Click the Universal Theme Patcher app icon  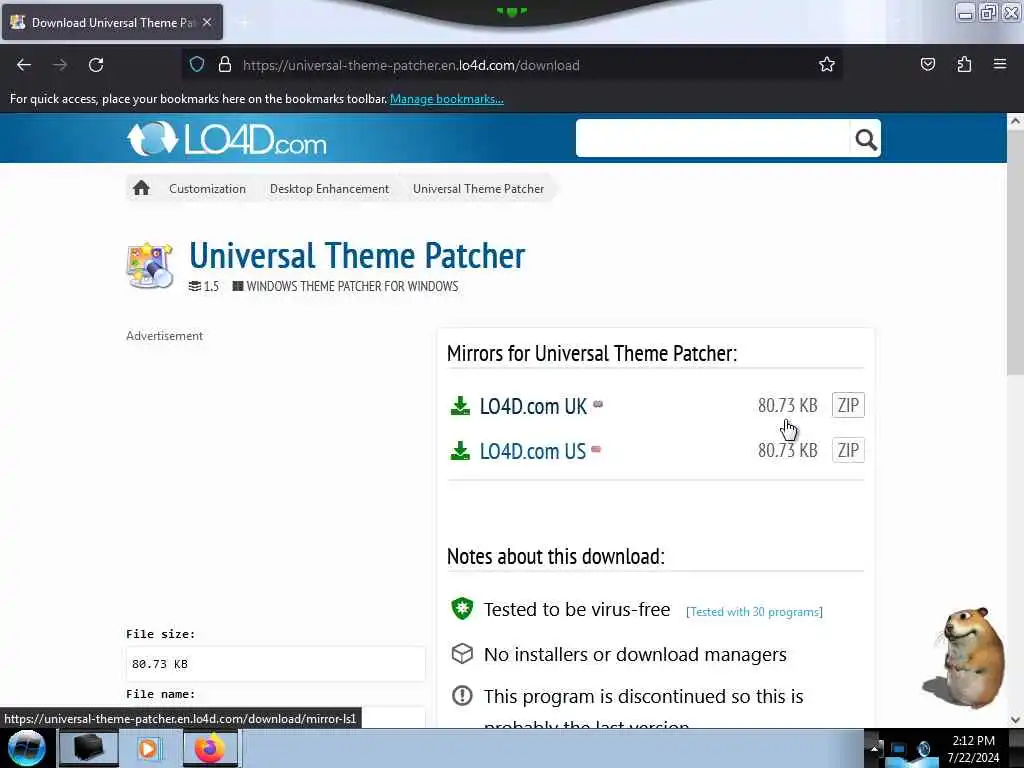click(x=150, y=266)
